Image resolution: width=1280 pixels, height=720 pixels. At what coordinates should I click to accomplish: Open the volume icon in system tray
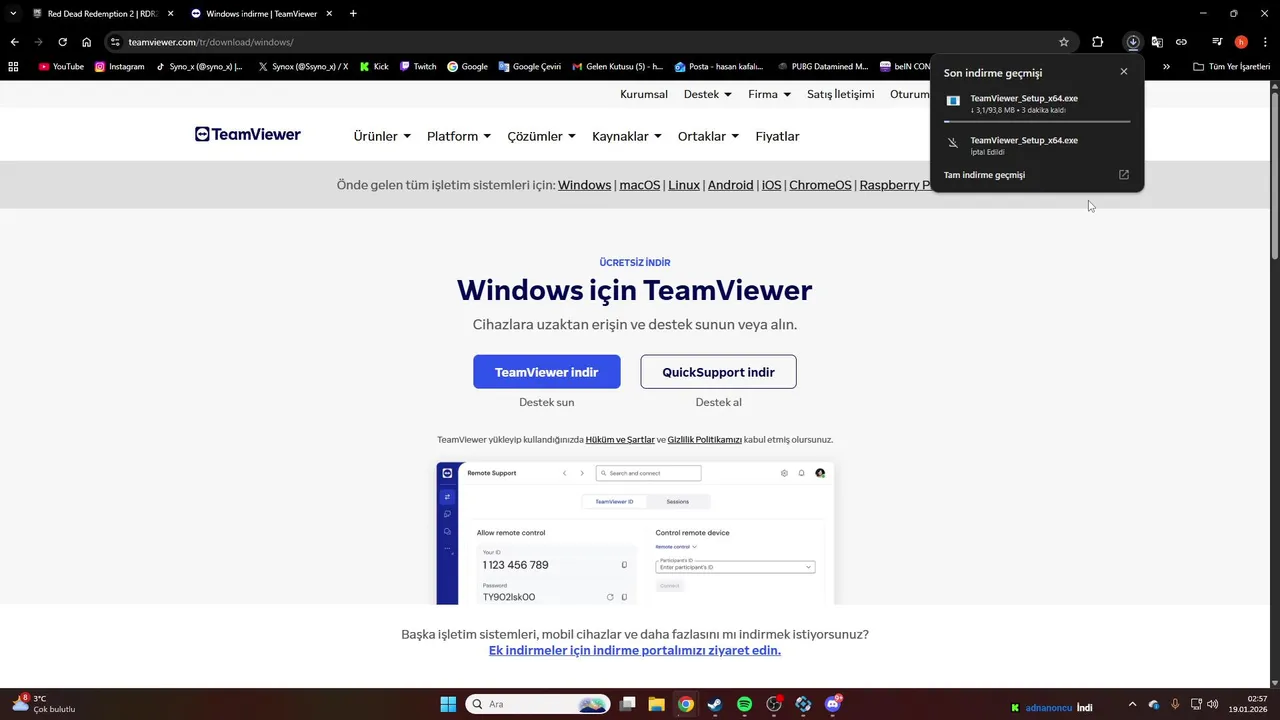(x=1213, y=704)
